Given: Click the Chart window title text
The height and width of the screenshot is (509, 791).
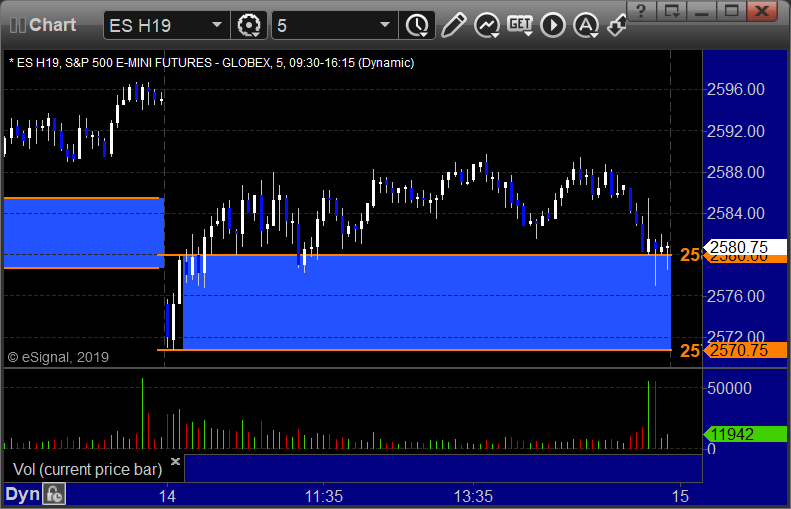Looking at the screenshot, I should click(x=52, y=25).
